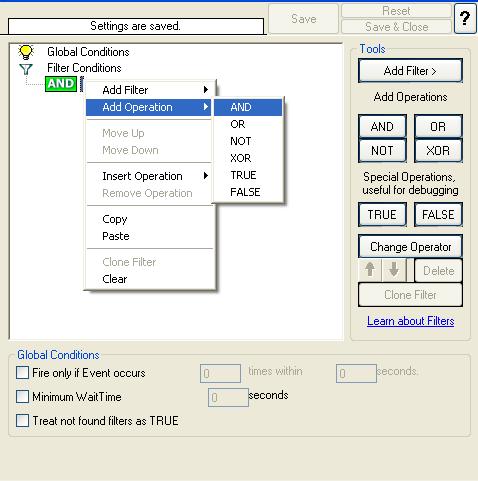Click the Change Operator button
The width and height of the screenshot is (478, 481).
coord(410,247)
